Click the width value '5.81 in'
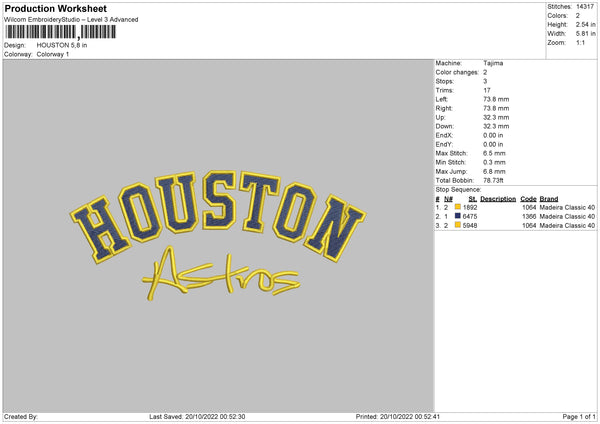600x424 pixels. tap(585, 34)
